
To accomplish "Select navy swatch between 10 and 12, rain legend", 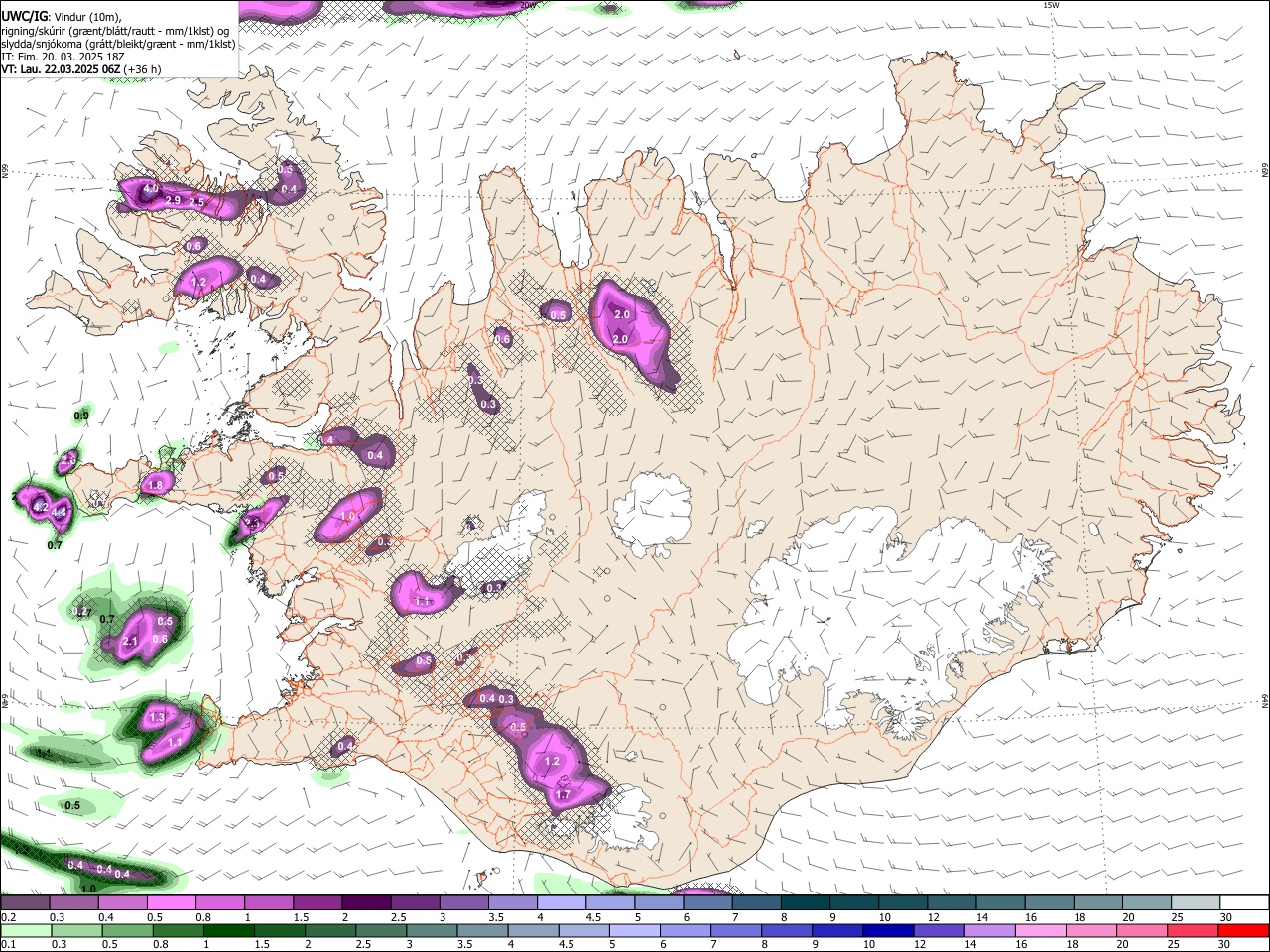I will 886,930.
